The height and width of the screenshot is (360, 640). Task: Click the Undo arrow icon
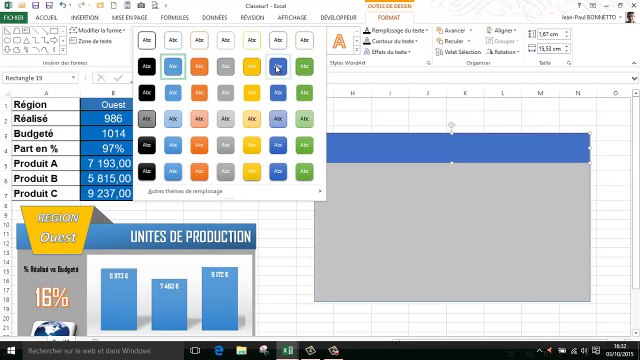click(x=62, y=6)
